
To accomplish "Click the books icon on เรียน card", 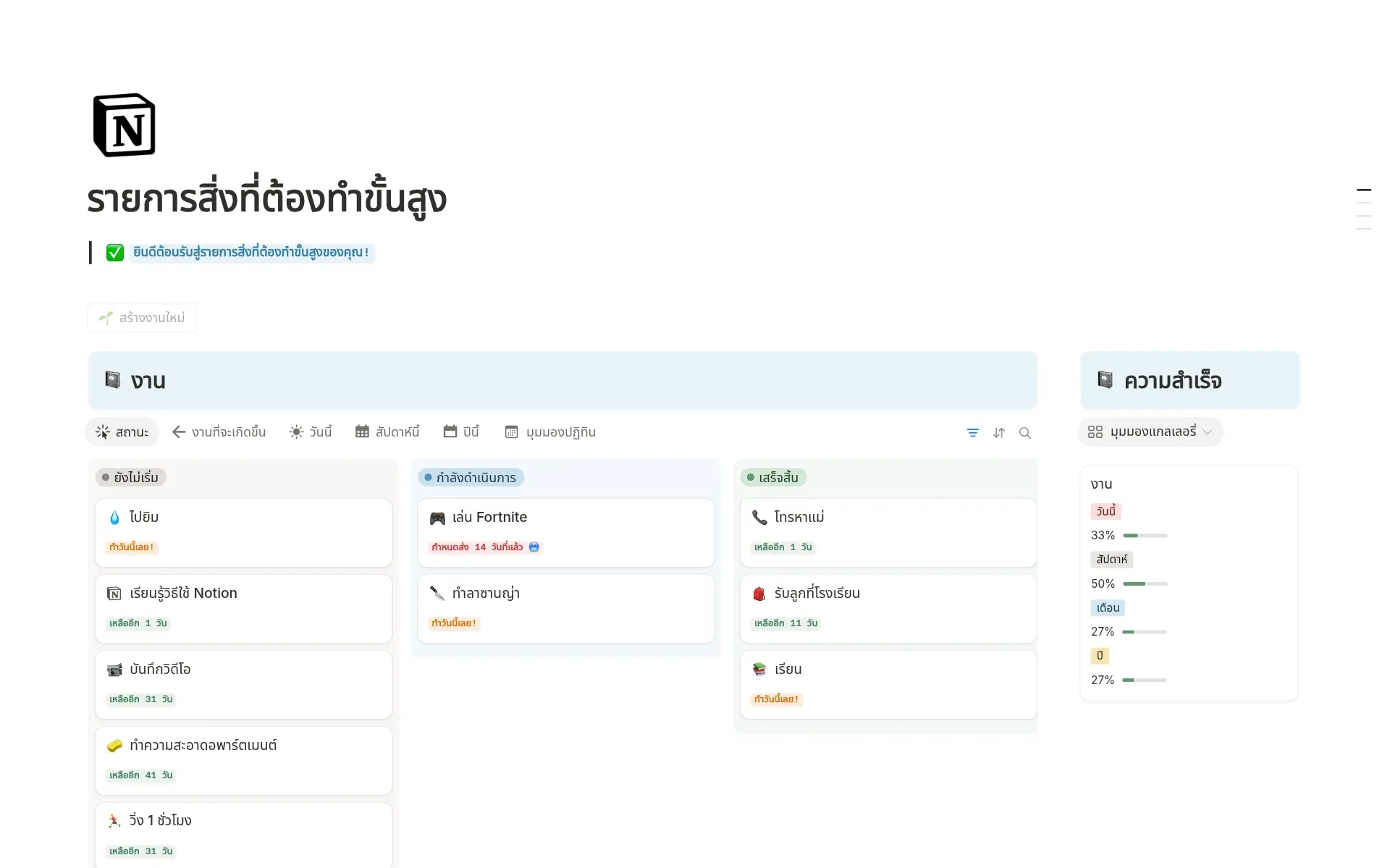I will pyautogui.click(x=759, y=670).
